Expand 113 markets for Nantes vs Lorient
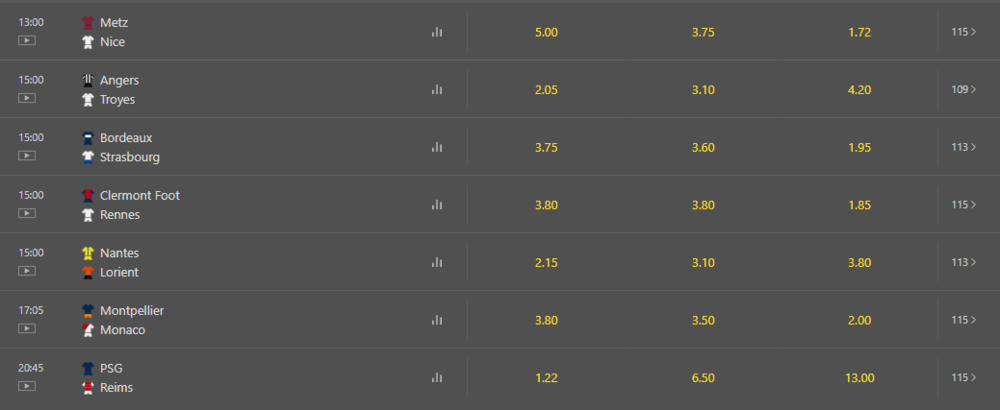Screen dimensions: 1000x410 (964, 262)
